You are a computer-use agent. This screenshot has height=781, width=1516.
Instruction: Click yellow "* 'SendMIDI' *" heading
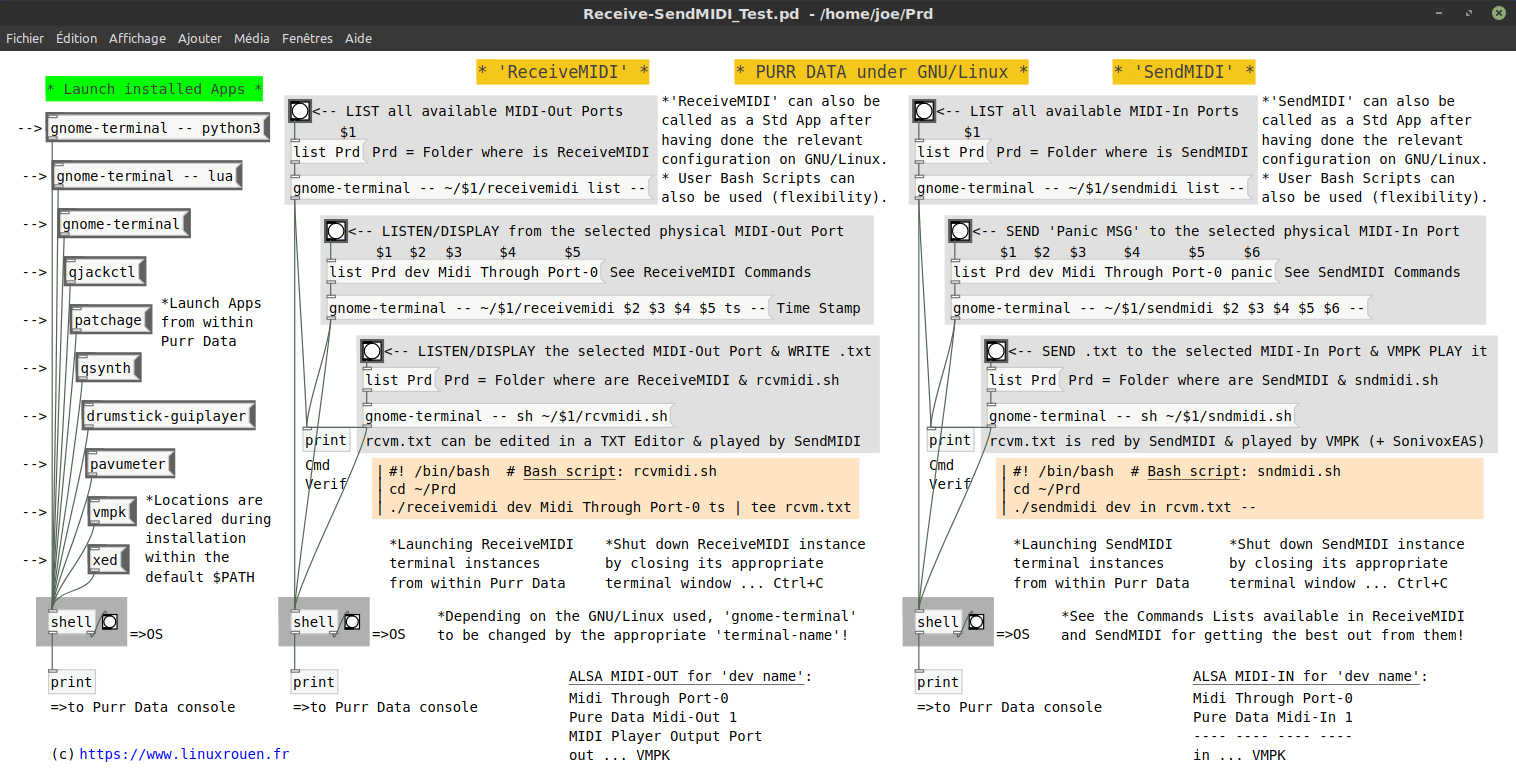tap(1184, 72)
